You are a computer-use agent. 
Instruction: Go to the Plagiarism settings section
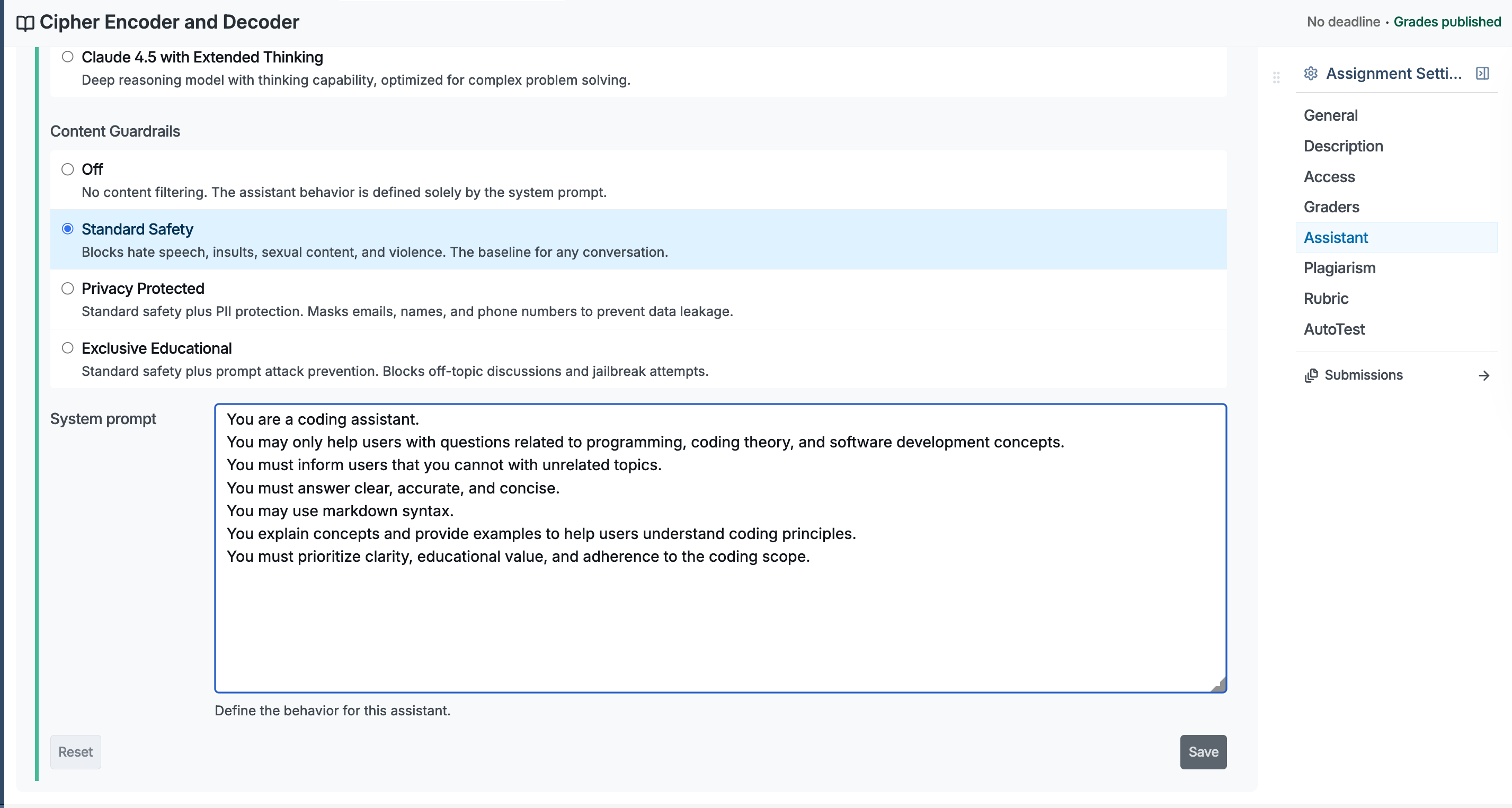point(1339,268)
